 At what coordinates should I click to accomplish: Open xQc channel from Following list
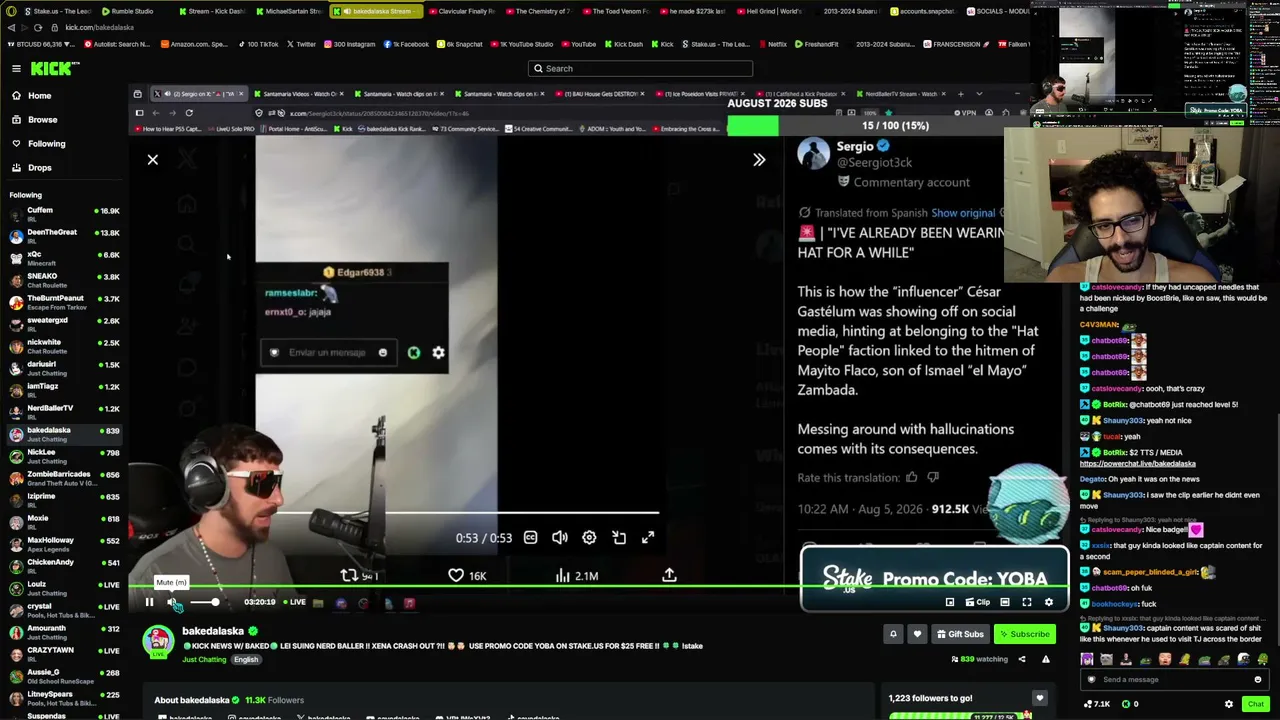coord(64,258)
